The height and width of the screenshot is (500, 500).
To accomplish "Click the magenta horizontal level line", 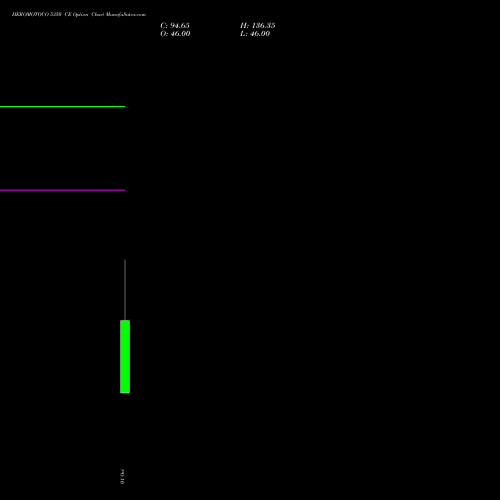I will pyautogui.click(x=62, y=190).
